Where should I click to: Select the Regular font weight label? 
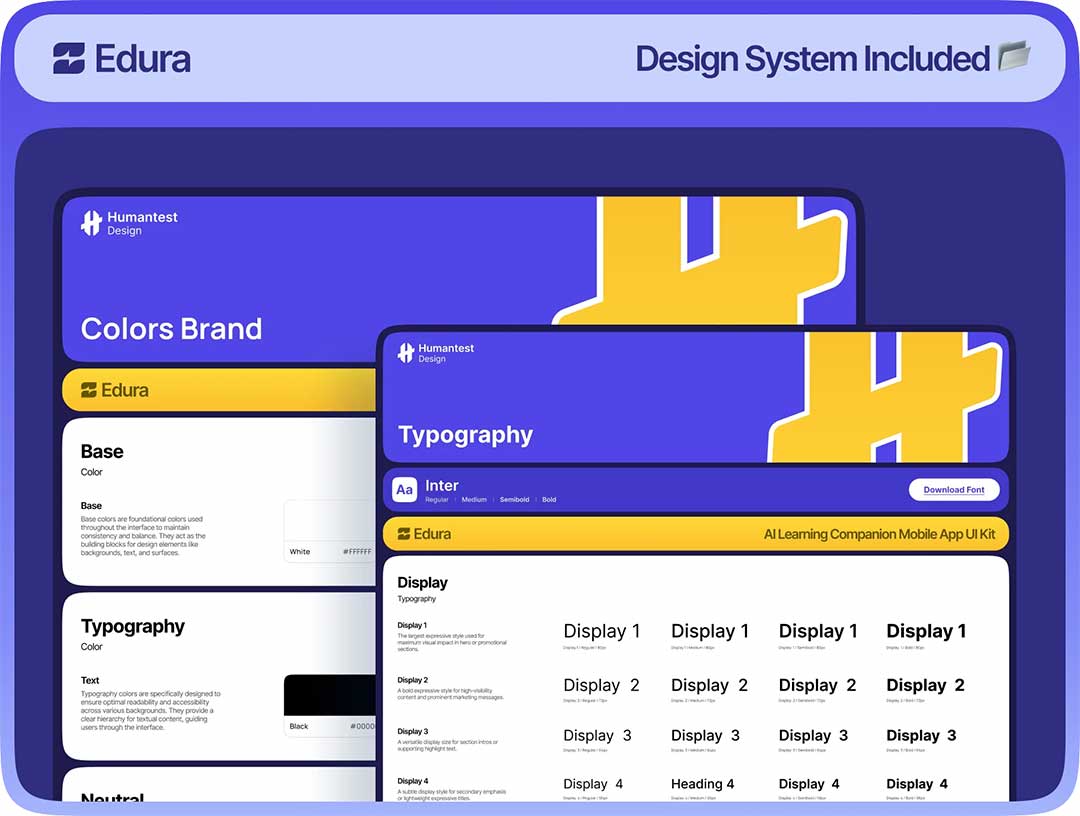[x=437, y=500]
